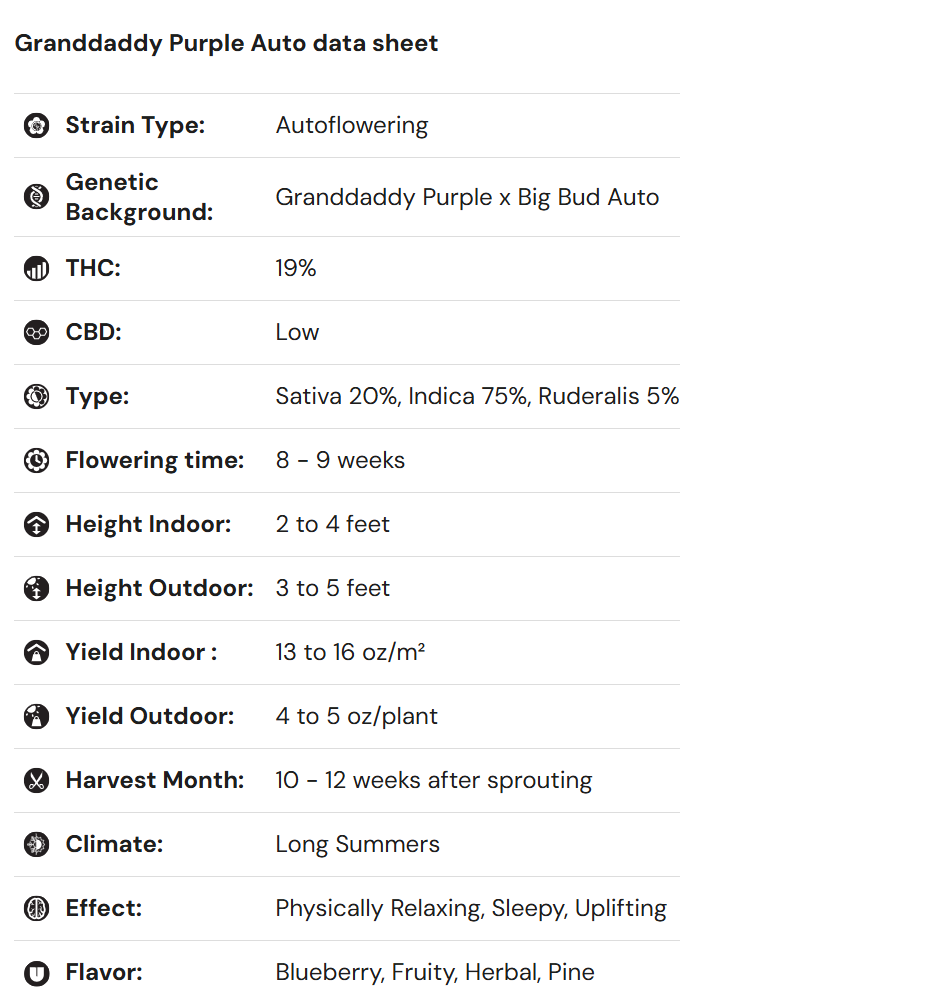
Task: Click the Blueberry, Fruity, Herbal, Pine flavor text
Action: tap(434, 973)
